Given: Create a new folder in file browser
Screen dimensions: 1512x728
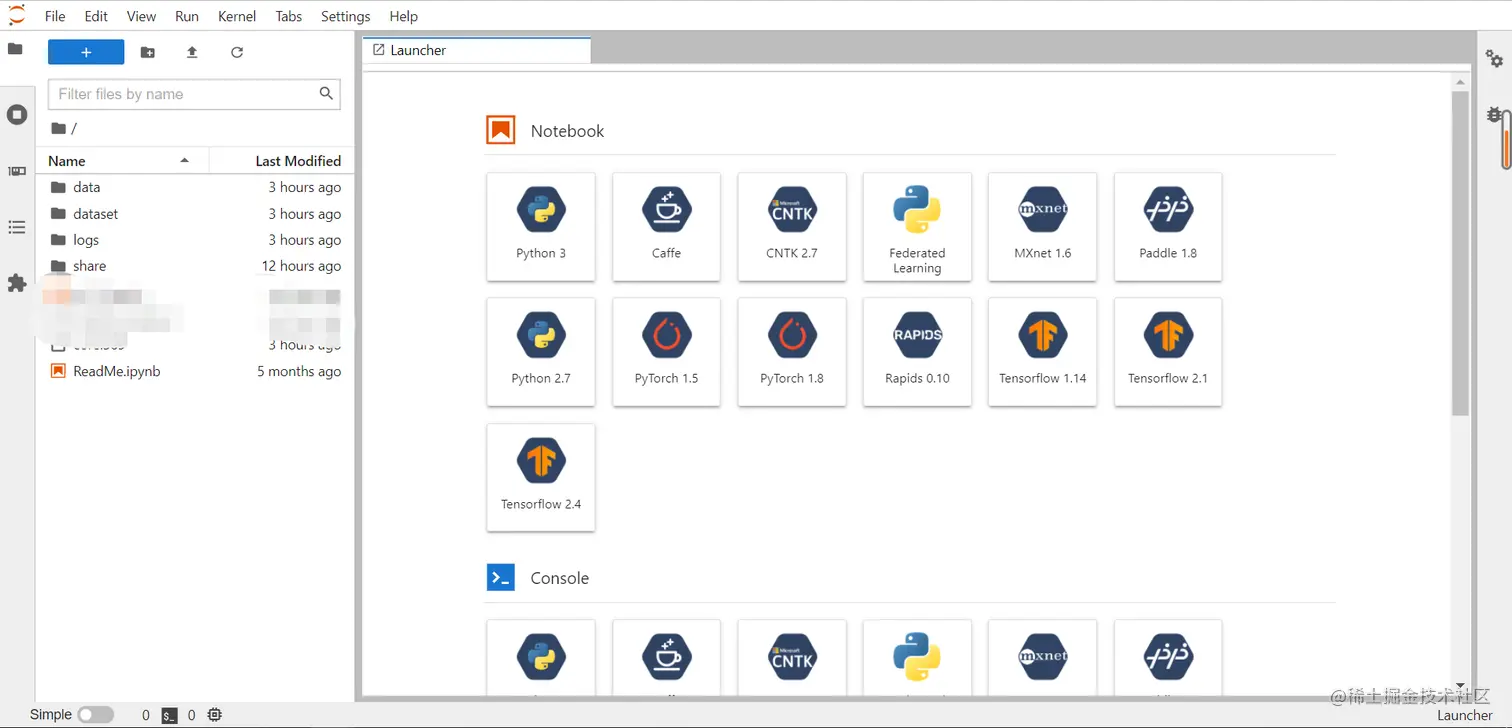Looking at the screenshot, I should [x=148, y=52].
